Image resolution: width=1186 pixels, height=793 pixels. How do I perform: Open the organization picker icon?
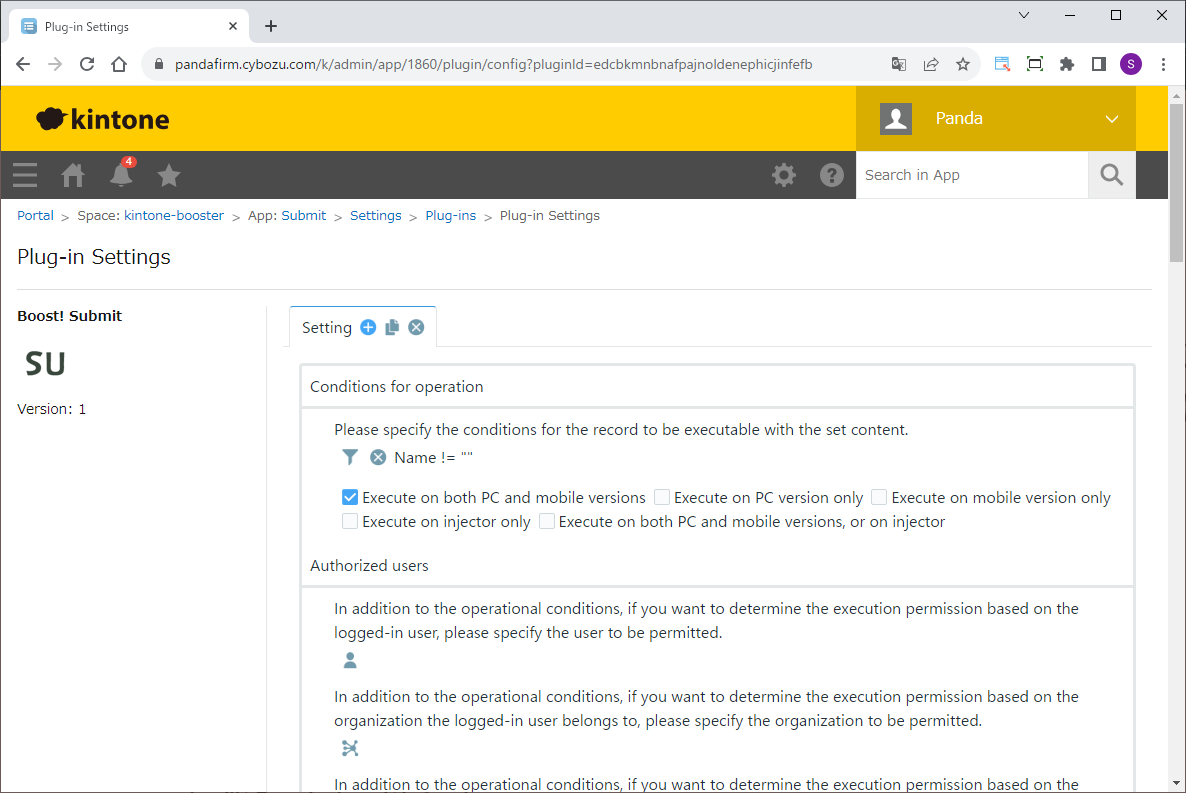point(349,748)
